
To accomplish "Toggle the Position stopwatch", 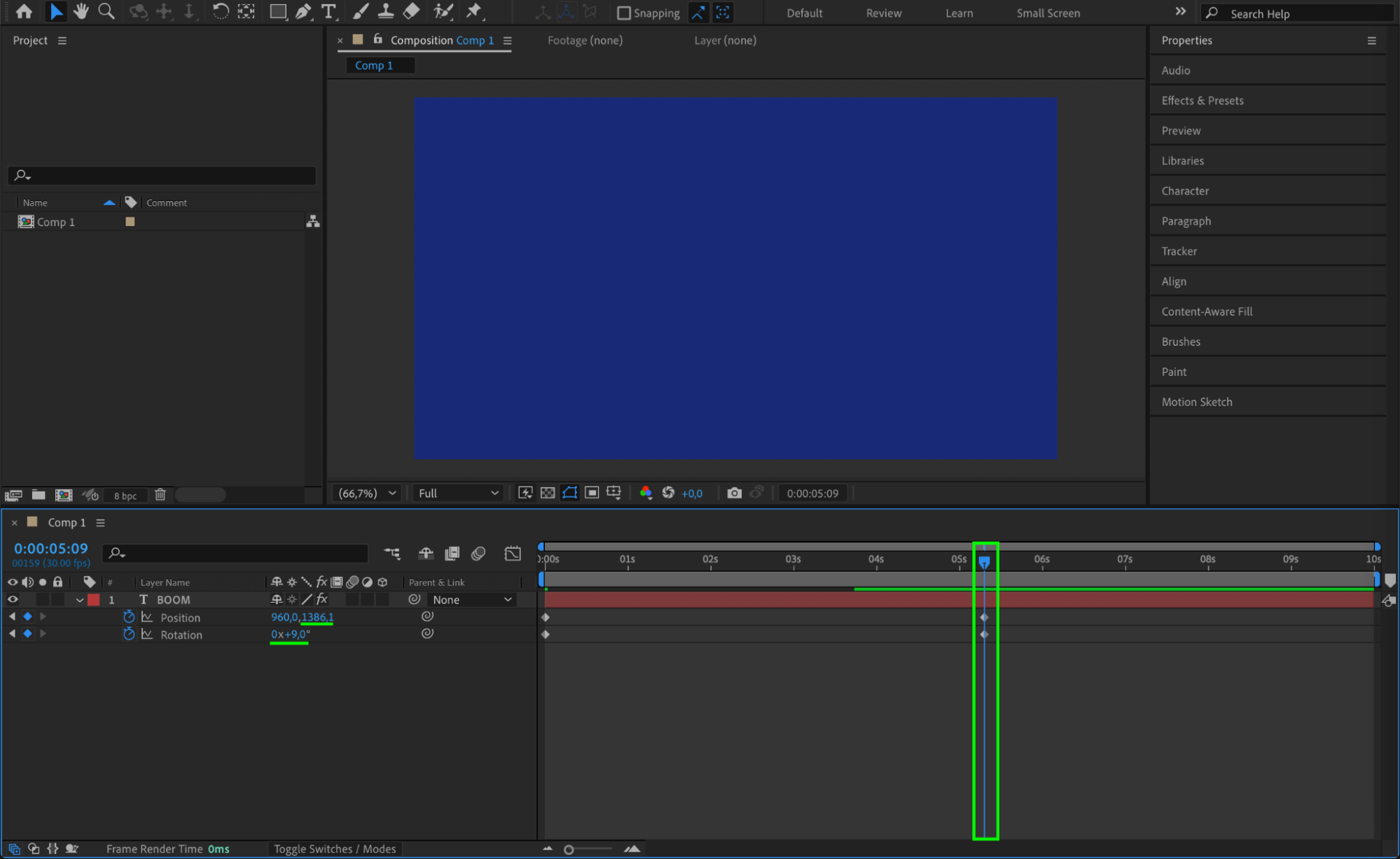I will click(x=129, y=617).
